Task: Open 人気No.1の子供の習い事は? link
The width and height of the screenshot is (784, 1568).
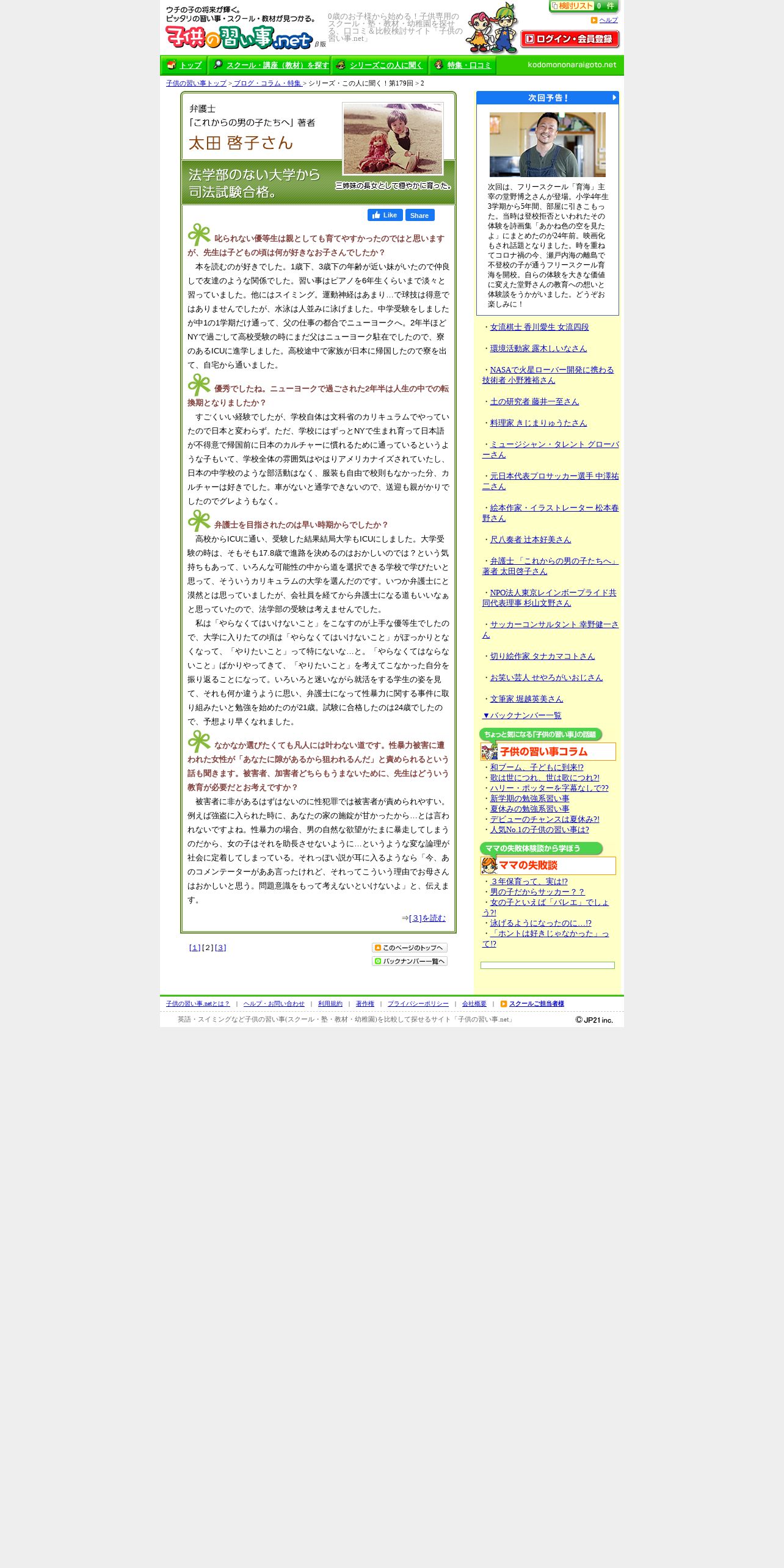Action: click(x=540, y=830)
